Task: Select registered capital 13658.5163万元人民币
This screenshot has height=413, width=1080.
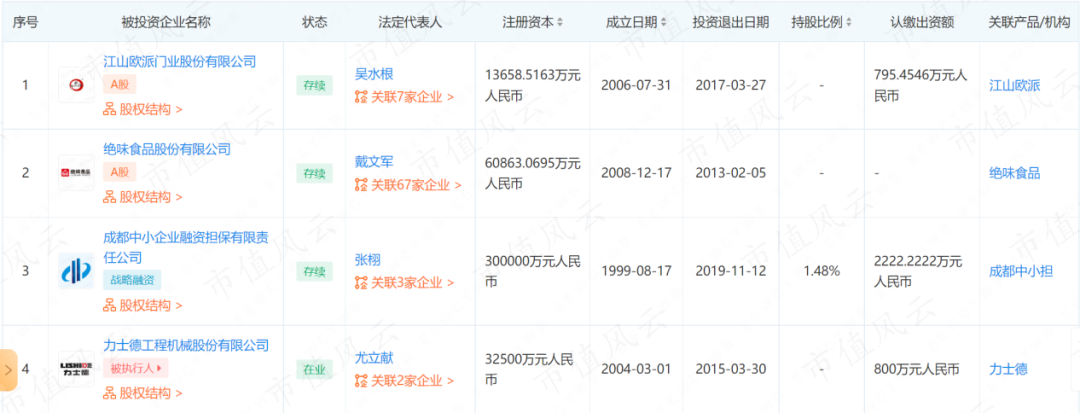Action: click(534, 85)
